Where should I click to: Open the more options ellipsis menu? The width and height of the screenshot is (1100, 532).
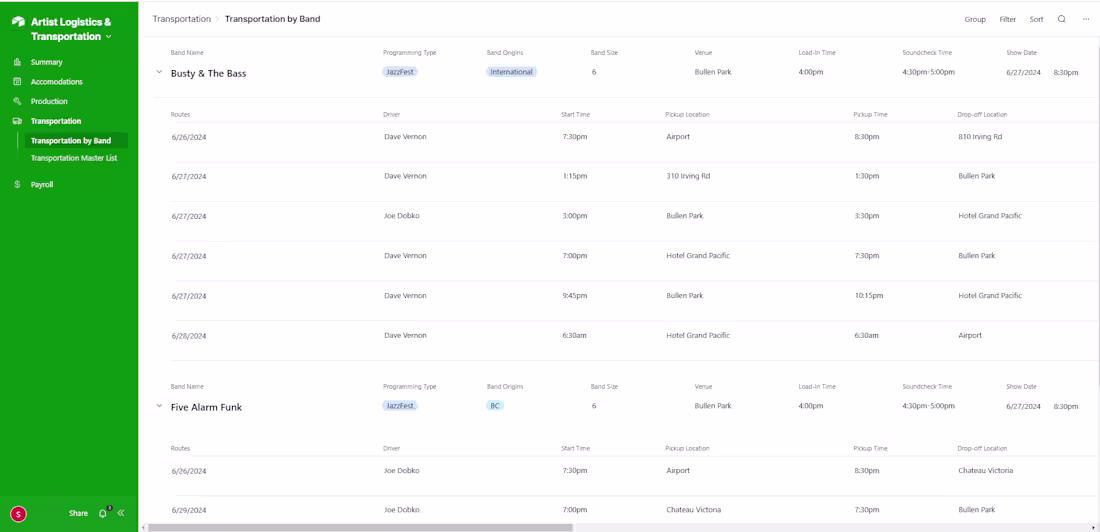click(x=1086, y=19)
